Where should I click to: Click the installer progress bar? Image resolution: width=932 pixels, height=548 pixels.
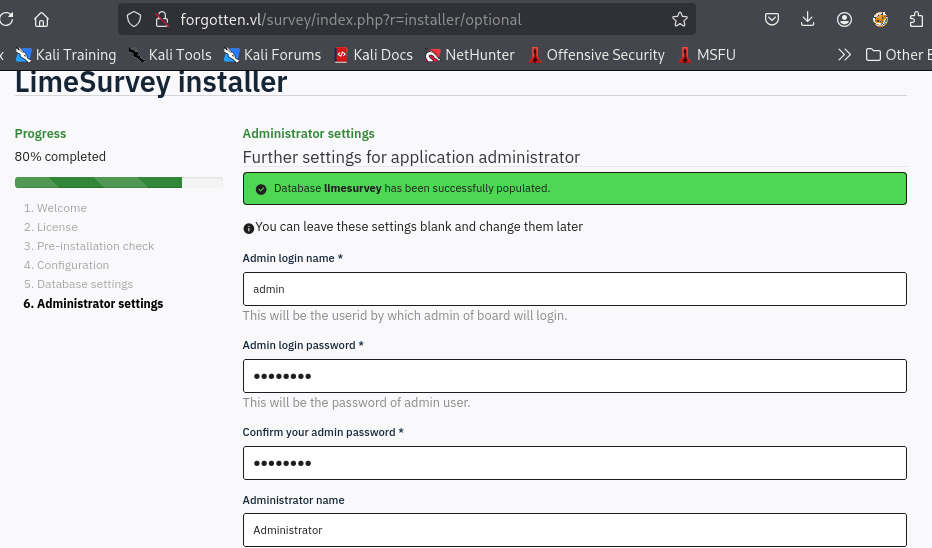pyautogui.click(x=118, y=182)
